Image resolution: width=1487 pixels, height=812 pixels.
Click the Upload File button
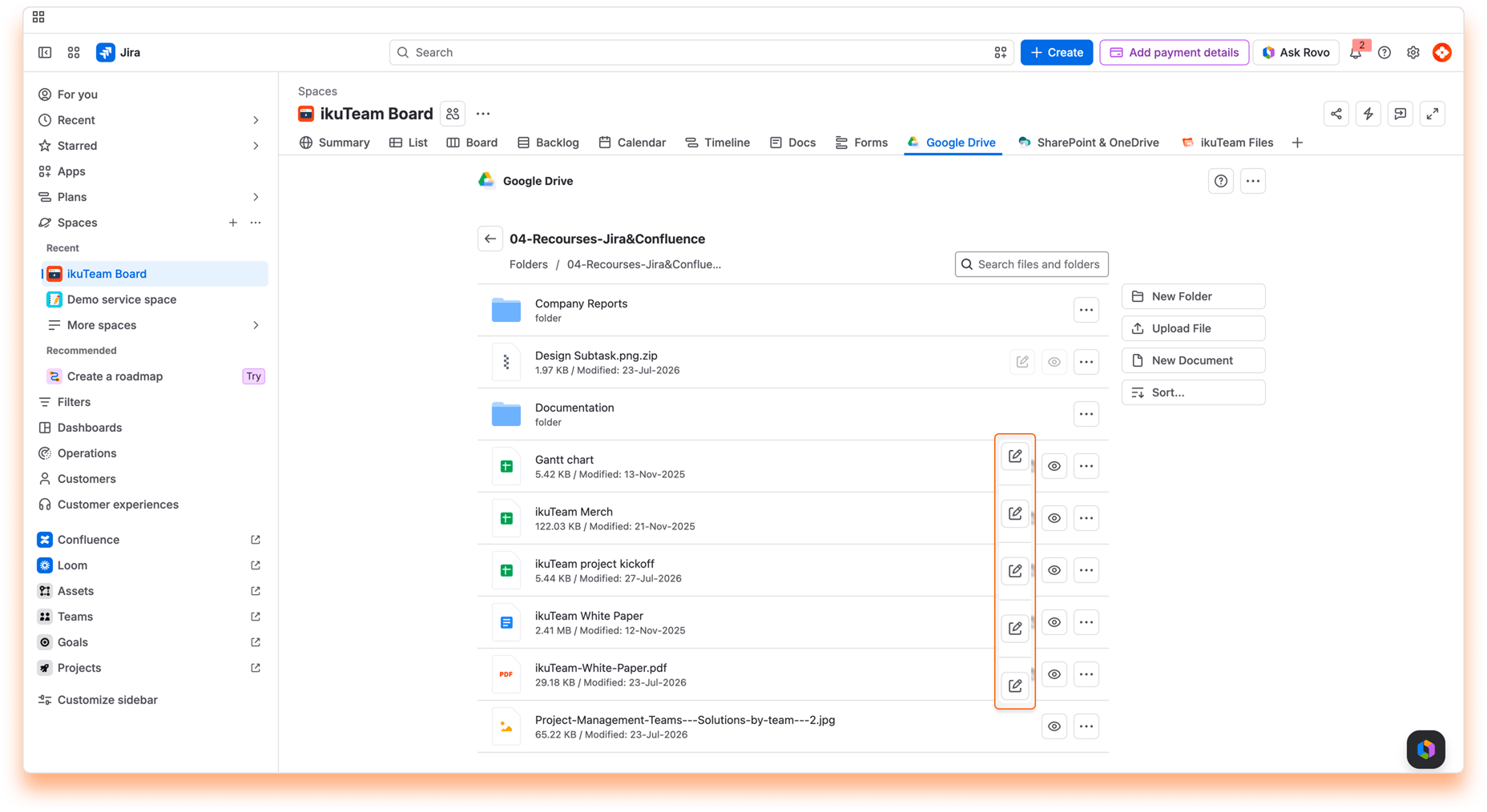(1193, 328)
